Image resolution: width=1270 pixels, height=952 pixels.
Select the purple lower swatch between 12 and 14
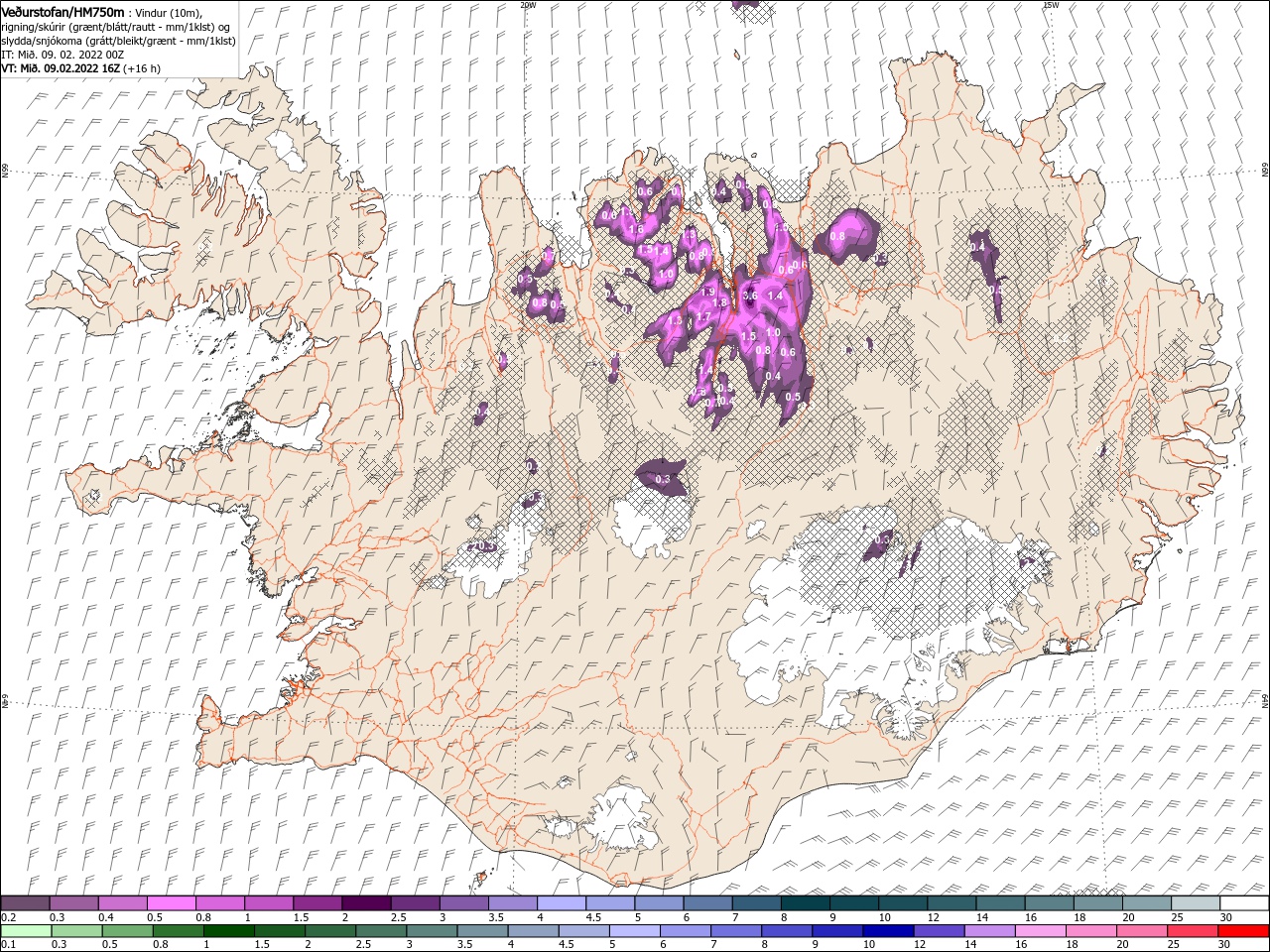coord(939,930)
